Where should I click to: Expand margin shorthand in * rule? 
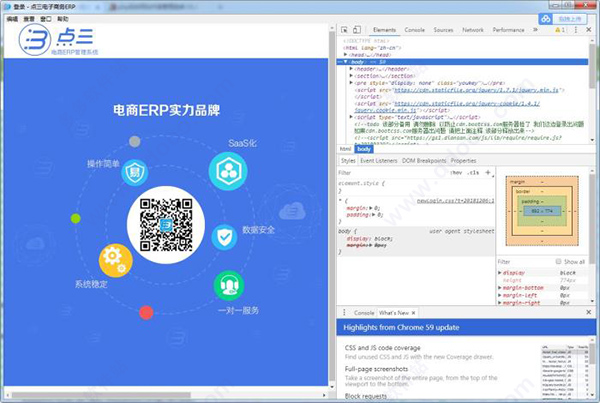pyautogui.click(x=370, y=208)
